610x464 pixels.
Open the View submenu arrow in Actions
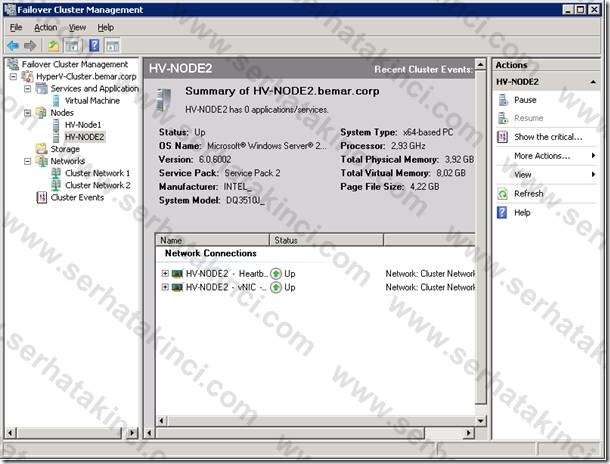point(593,174)
